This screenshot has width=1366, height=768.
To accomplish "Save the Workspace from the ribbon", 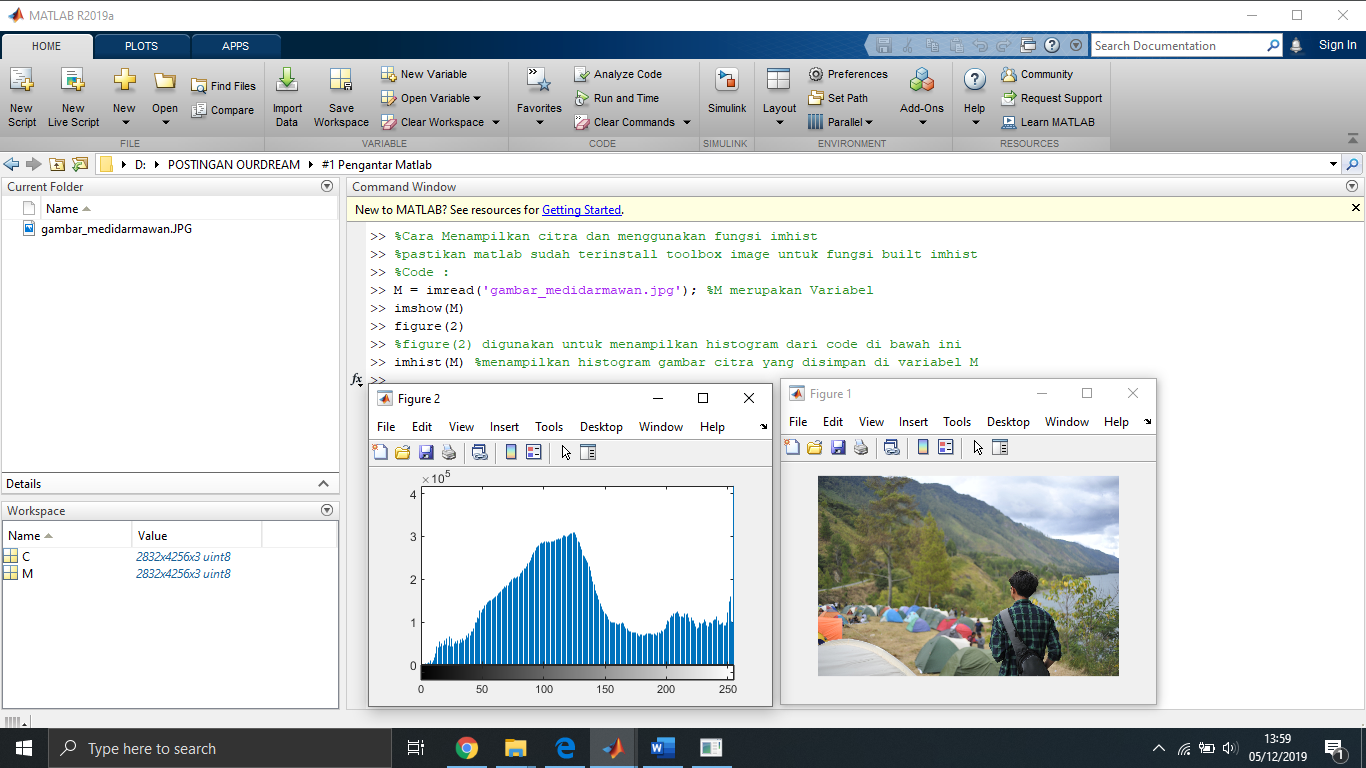I will (340, 96).
